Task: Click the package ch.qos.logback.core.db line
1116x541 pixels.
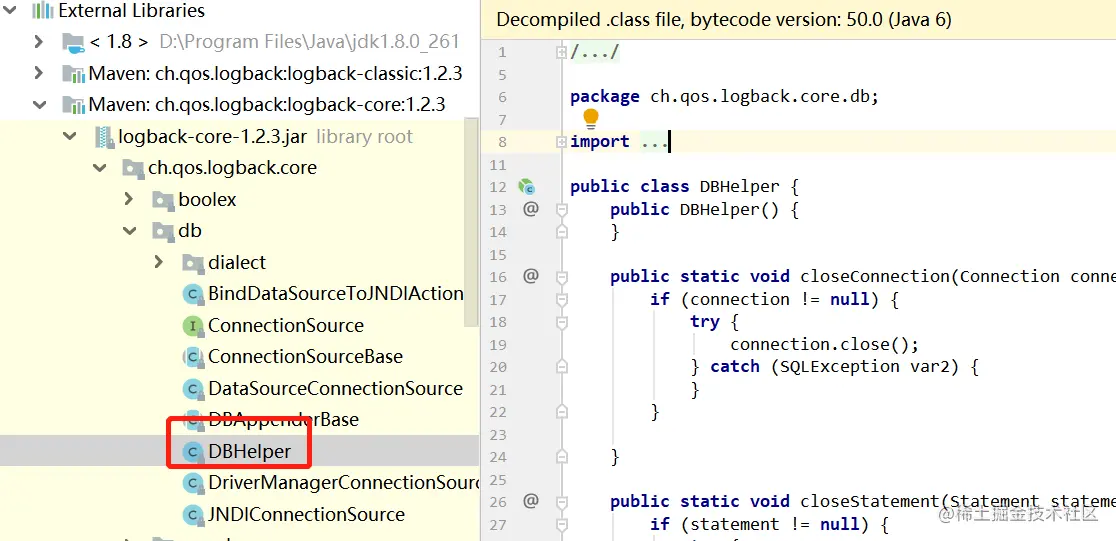Action: point(725,97)
